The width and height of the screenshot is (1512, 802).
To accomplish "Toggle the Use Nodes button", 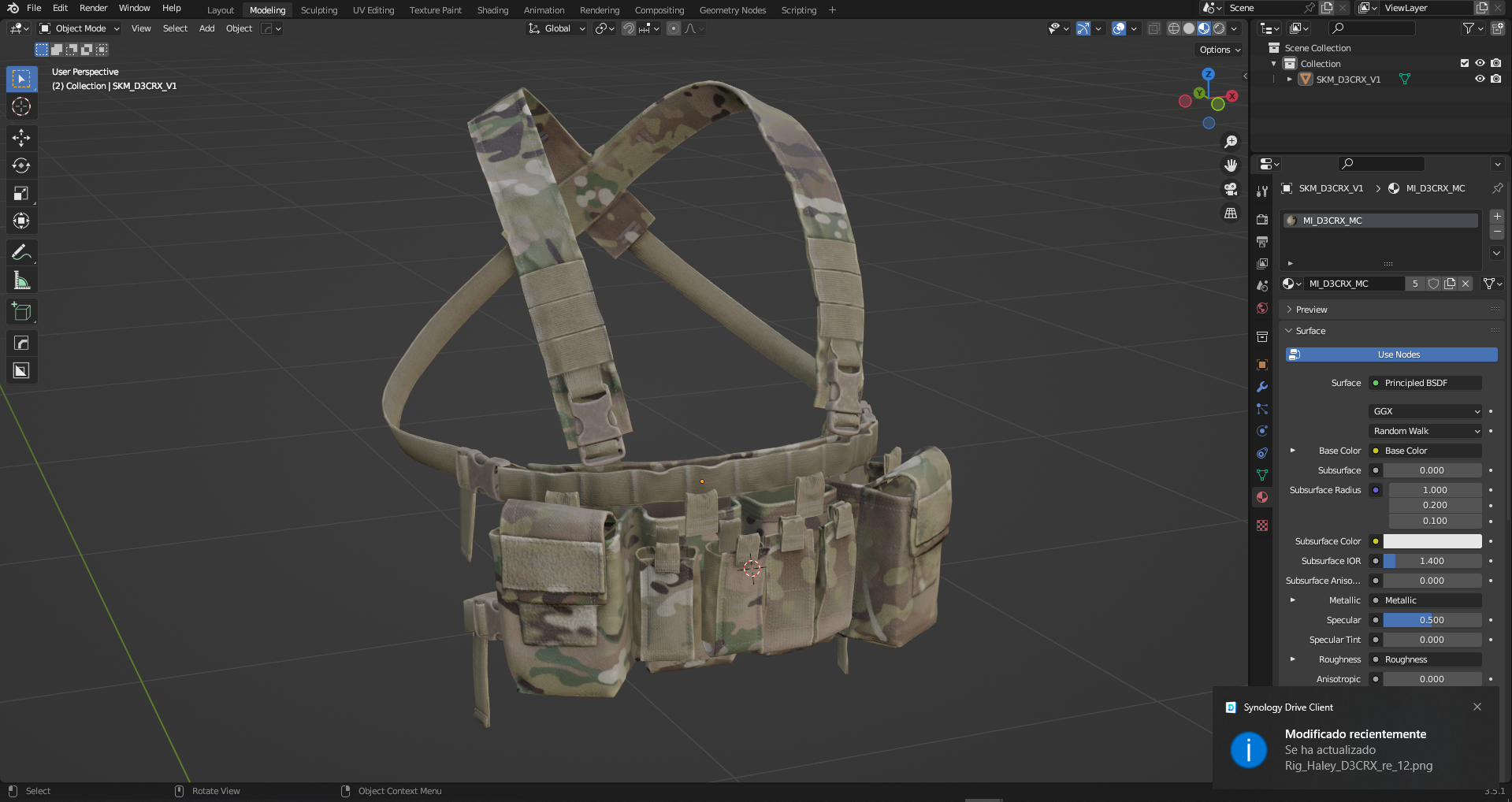I will (1391, 355).
